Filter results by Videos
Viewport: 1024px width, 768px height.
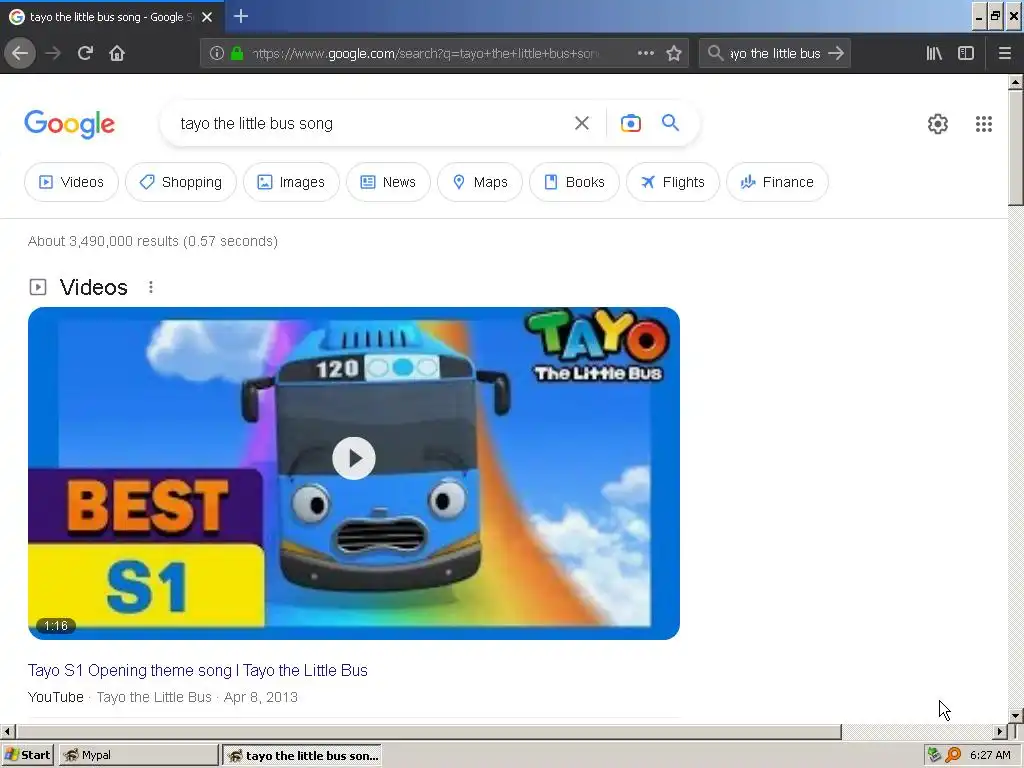click(71, 182)
